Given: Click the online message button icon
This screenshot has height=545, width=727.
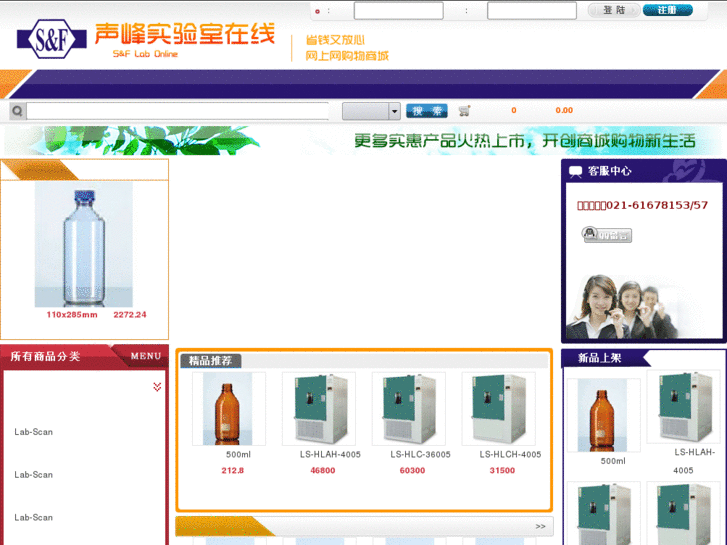Looking at the screenshot, I should pyautogui.click(x=606, y=234).
